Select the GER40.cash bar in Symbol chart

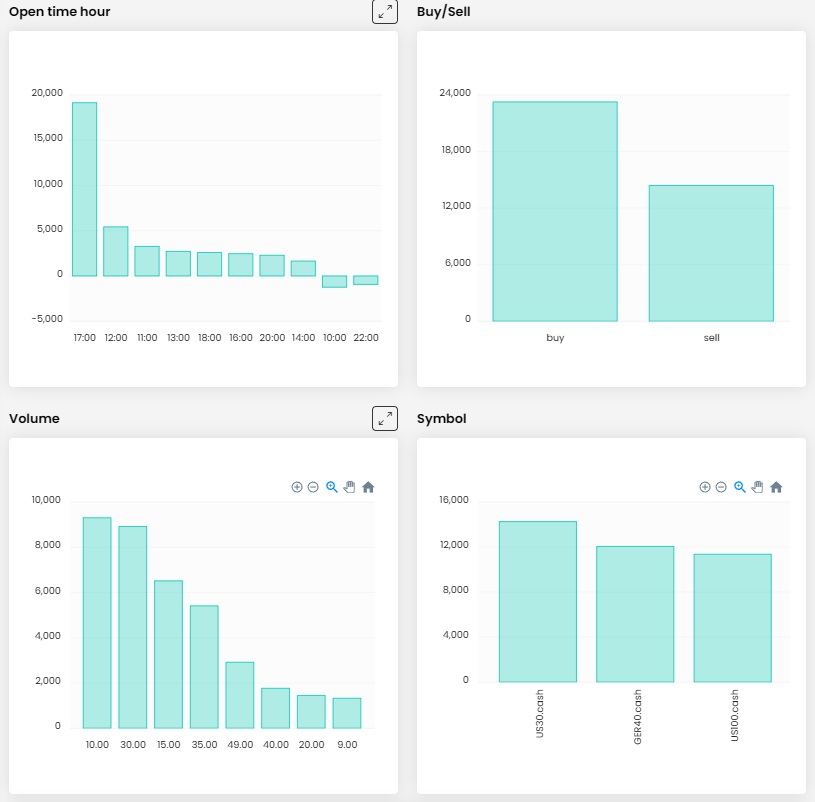(x=635, y=614)
